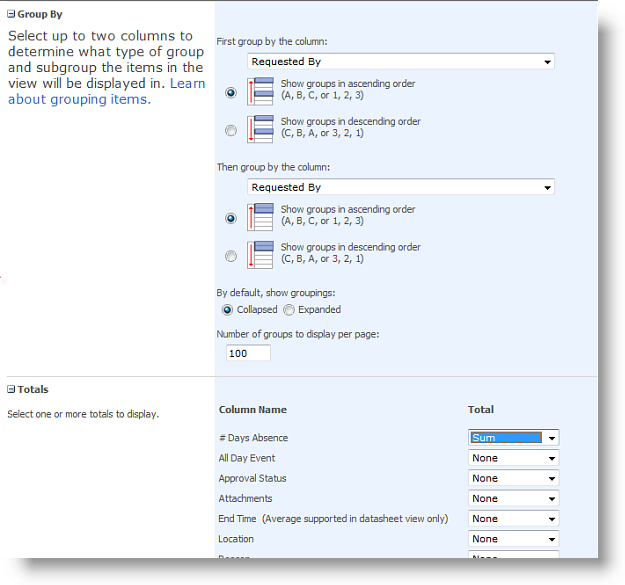Open the Approval Status total dropdown
The width and height of the screenshot is (625, 585).
tap(513, 478)
